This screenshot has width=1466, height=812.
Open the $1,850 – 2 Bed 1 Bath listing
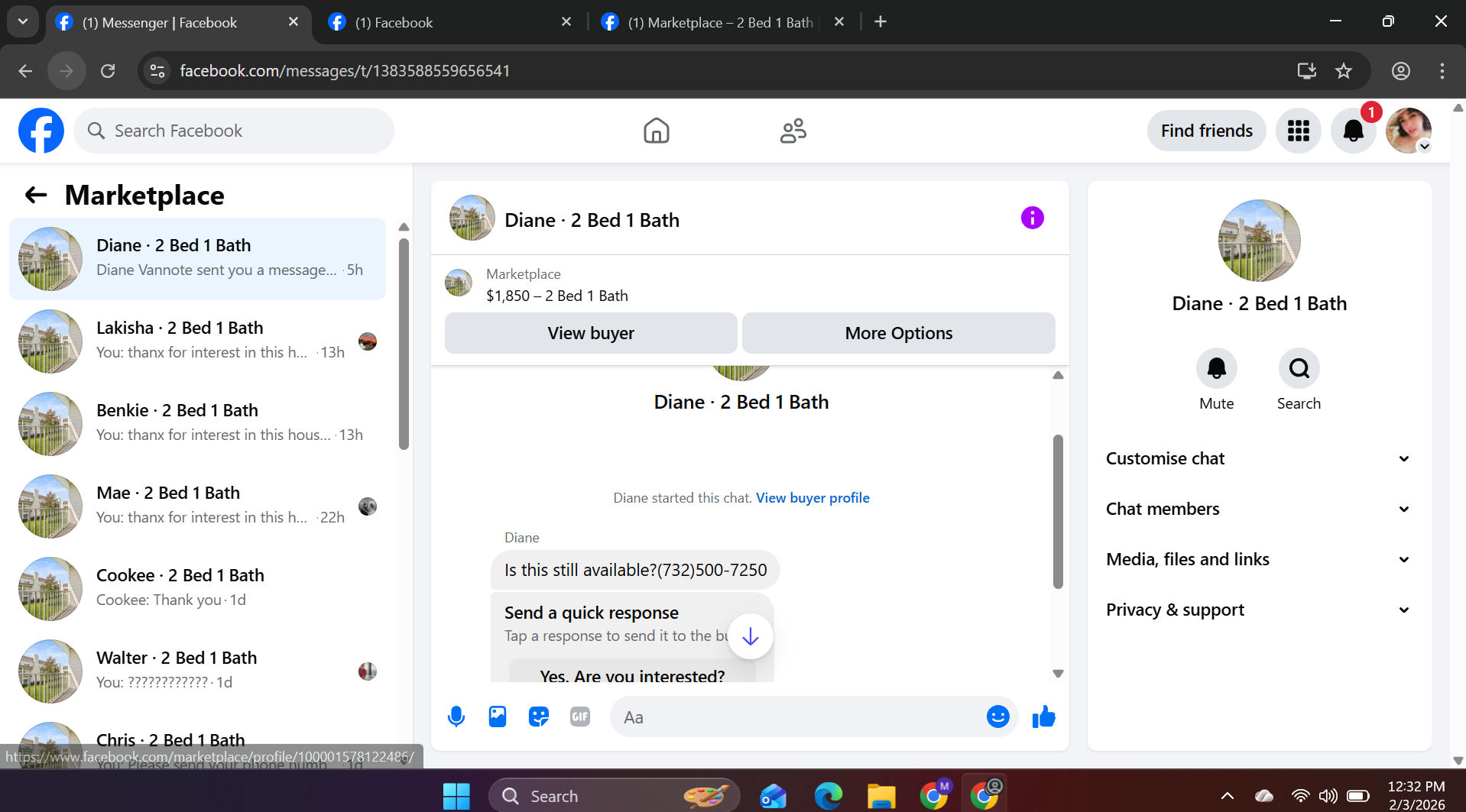[557, 296]
